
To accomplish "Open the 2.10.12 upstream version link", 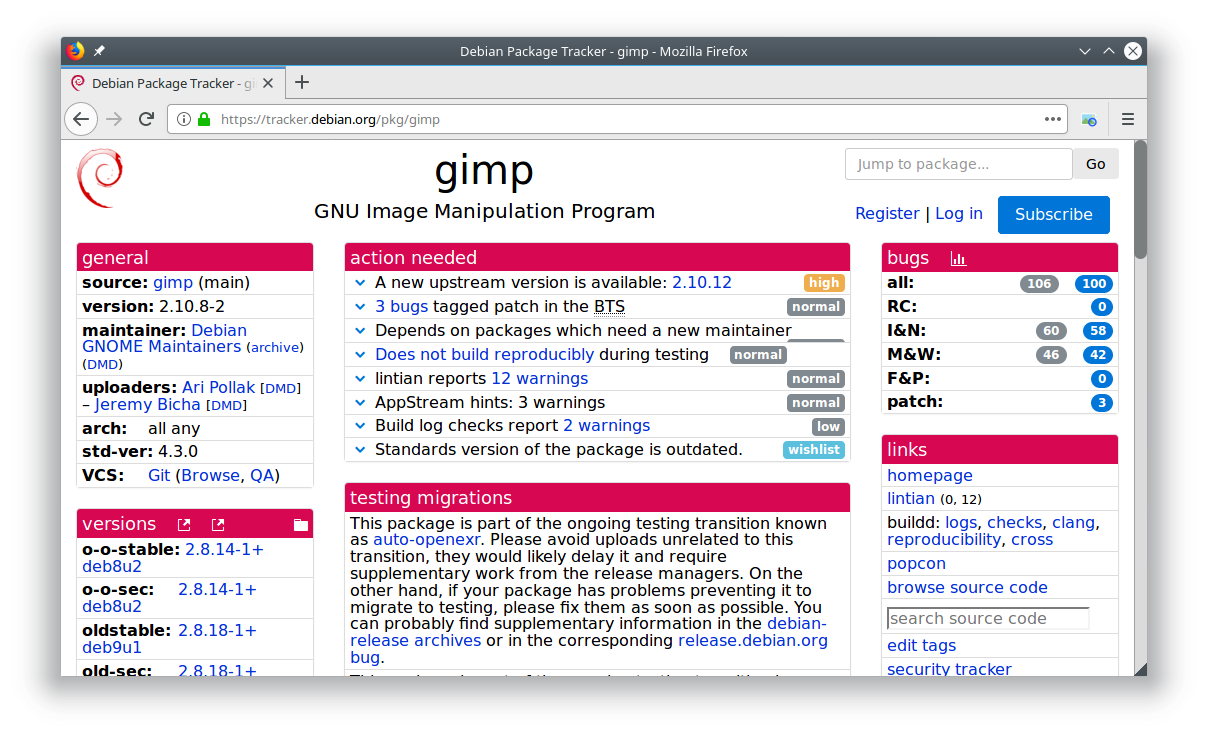I will pyautogui.click(x=702, y=283).
